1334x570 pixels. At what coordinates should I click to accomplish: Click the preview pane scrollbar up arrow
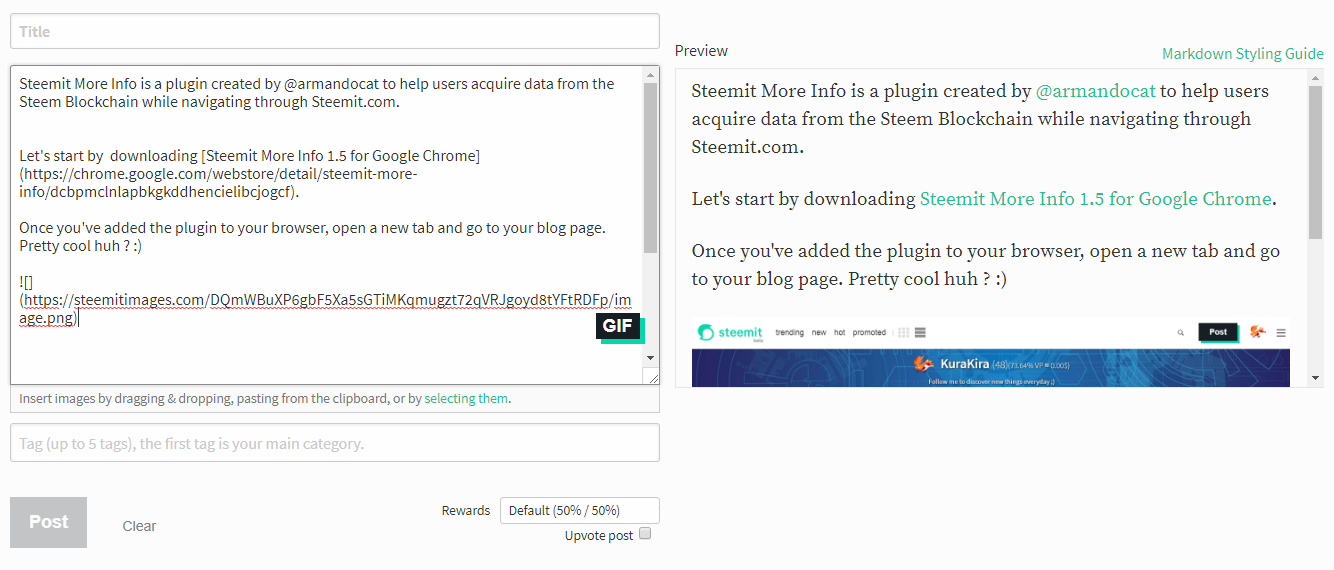[x=1316, y=77]
